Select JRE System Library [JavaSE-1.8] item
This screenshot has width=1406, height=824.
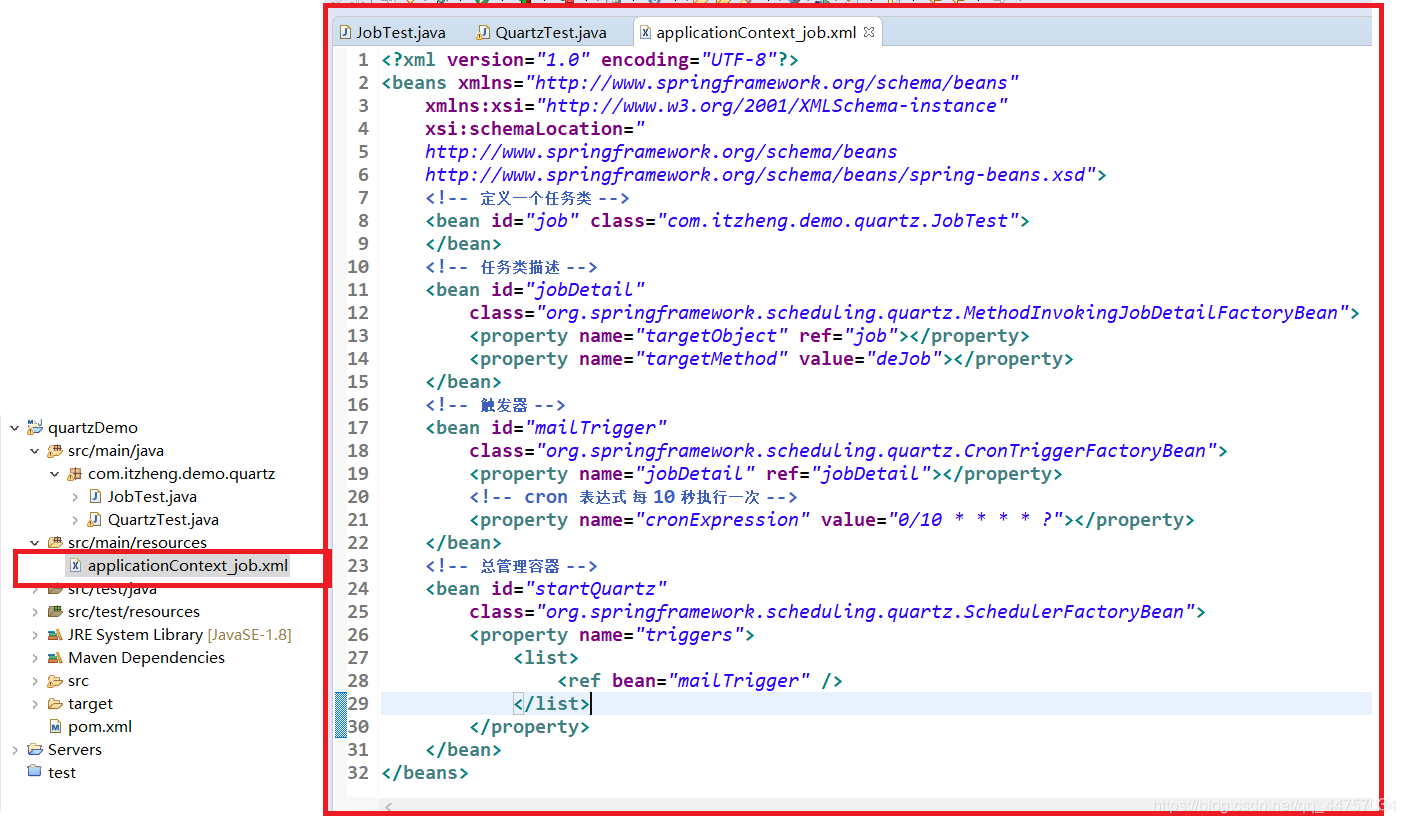(x=180, y=635)
